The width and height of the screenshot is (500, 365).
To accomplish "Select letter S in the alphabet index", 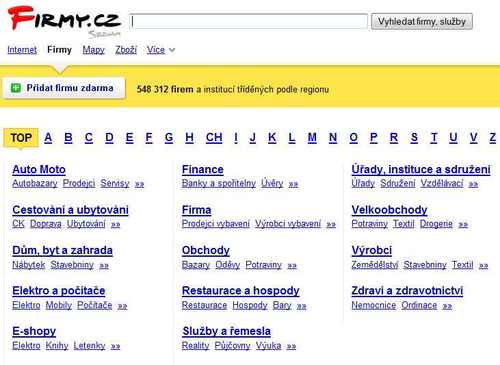I will (414, 138).
